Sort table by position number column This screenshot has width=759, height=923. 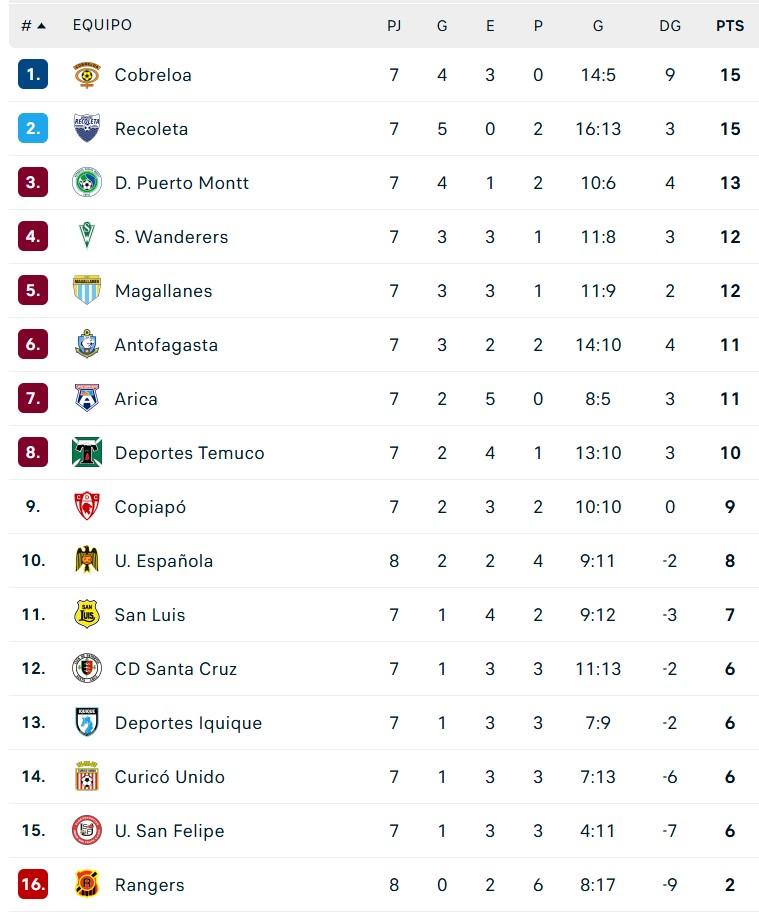33,26
